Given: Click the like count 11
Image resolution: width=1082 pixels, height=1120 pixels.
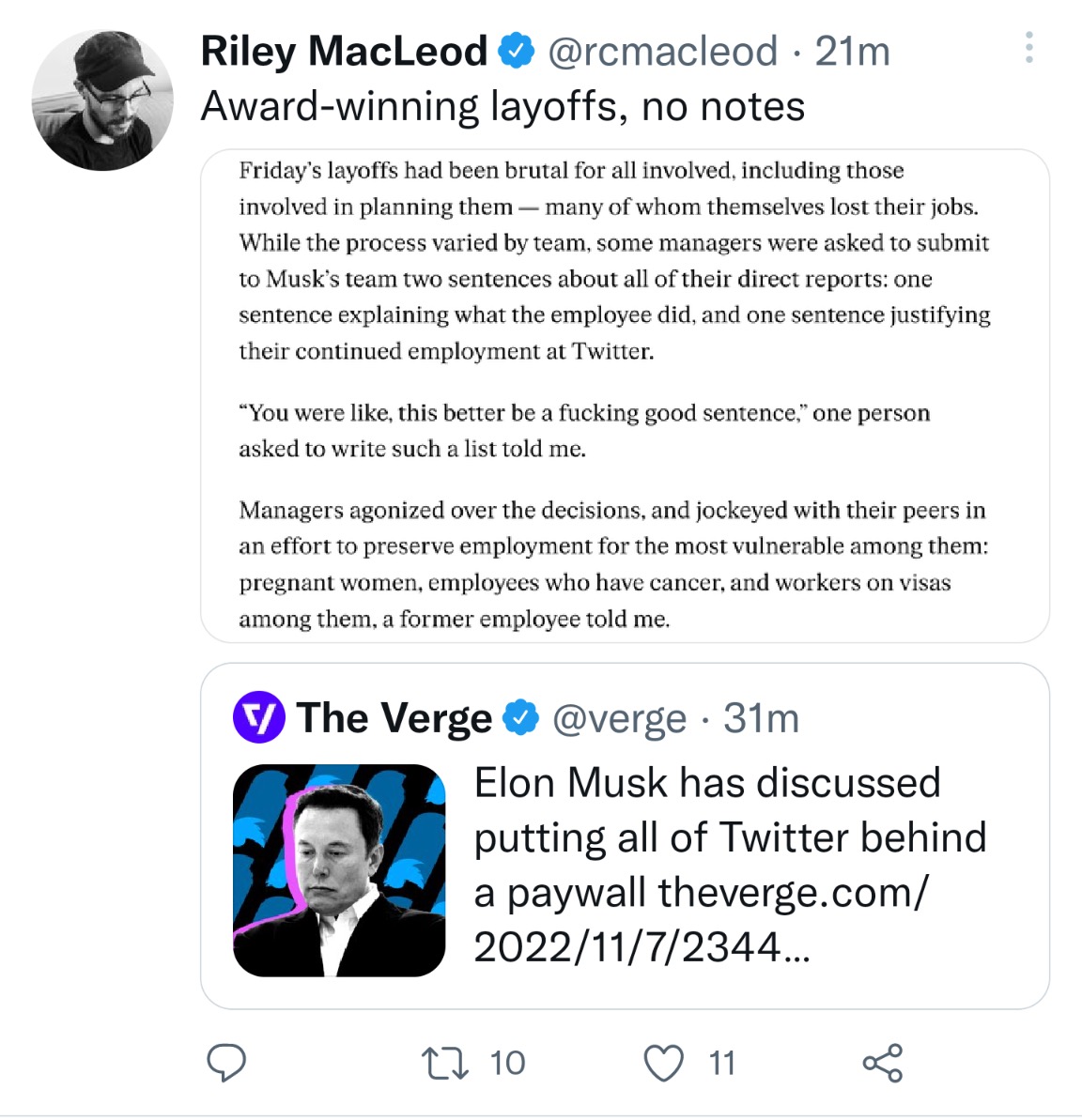Looking at the screenshot, I should (721, 1063).
